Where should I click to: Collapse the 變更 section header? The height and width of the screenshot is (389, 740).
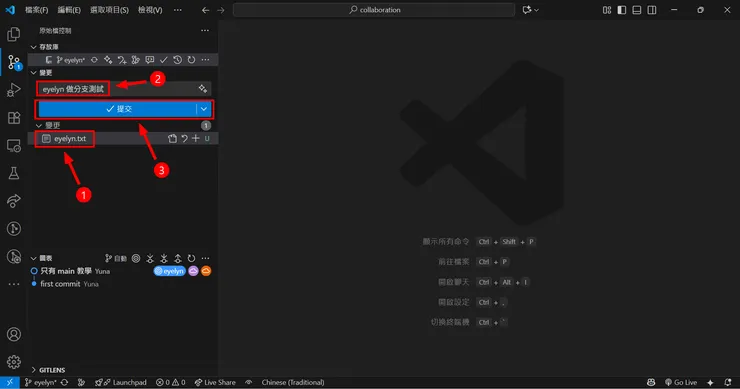coord(34,73)
